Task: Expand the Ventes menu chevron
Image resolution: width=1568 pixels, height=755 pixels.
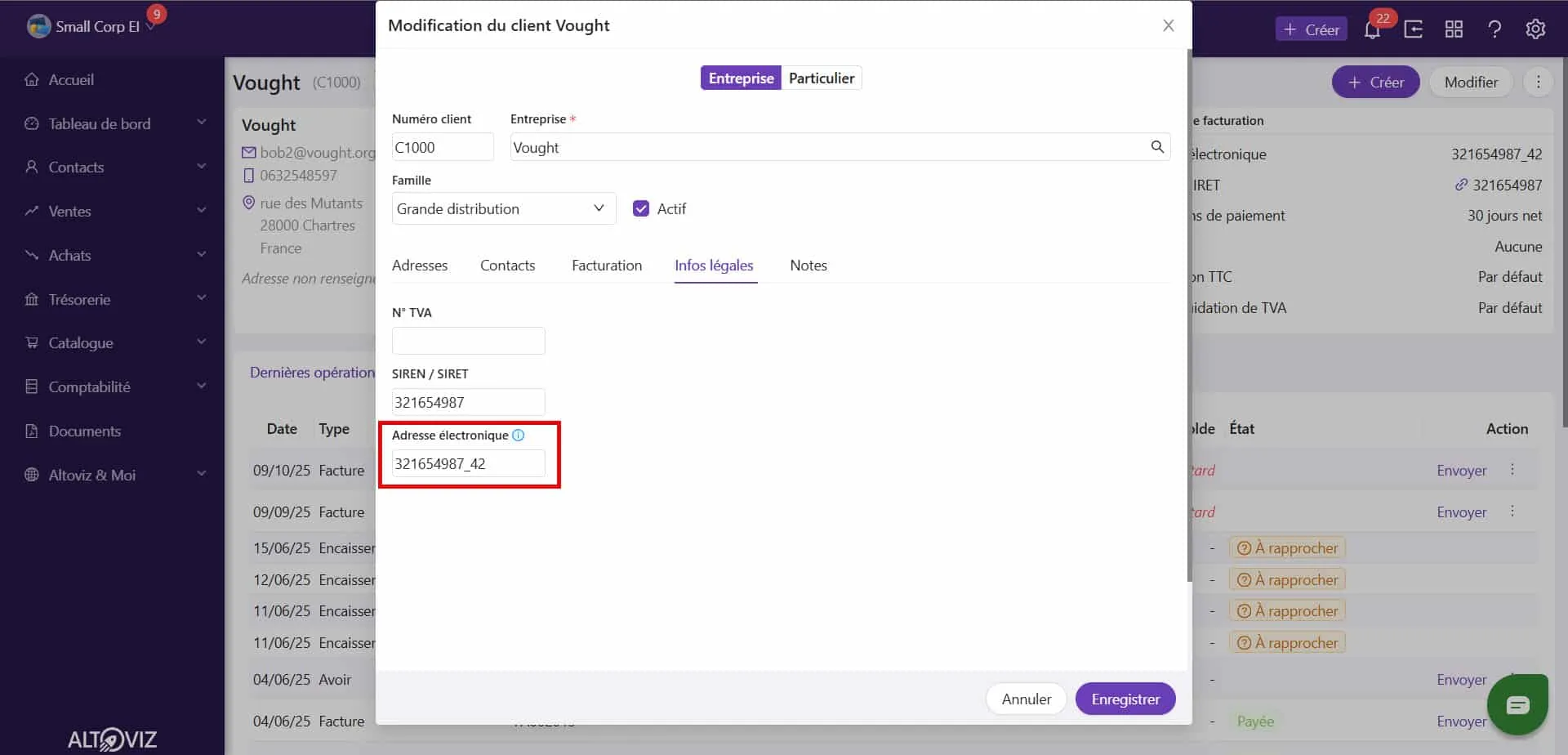Action: click(x=201, y=210)
